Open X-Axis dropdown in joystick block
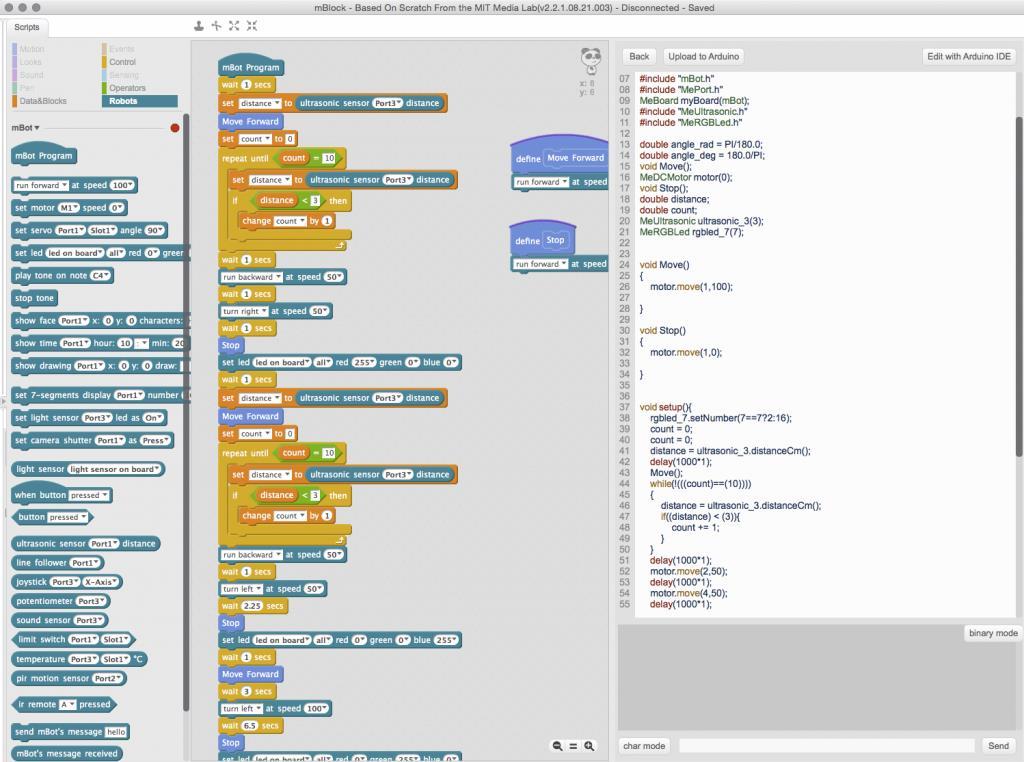Image resolution: width=1024 pixels, height=762 pixels. (102, 582)
